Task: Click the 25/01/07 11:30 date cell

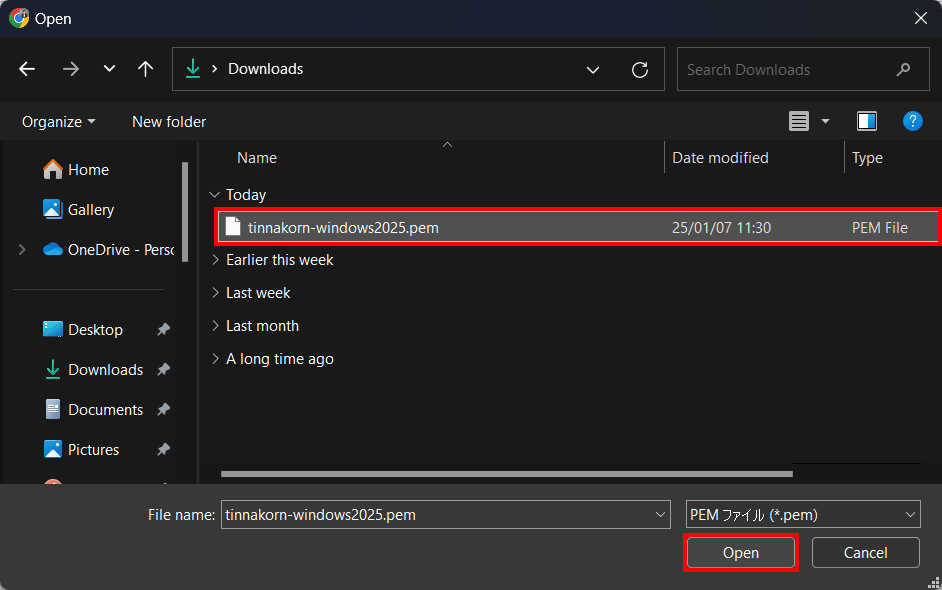Action: coord(722,228)
